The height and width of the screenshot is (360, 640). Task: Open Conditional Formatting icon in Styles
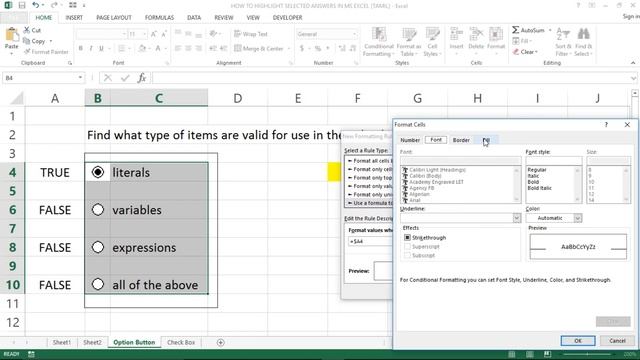(379, 34)
